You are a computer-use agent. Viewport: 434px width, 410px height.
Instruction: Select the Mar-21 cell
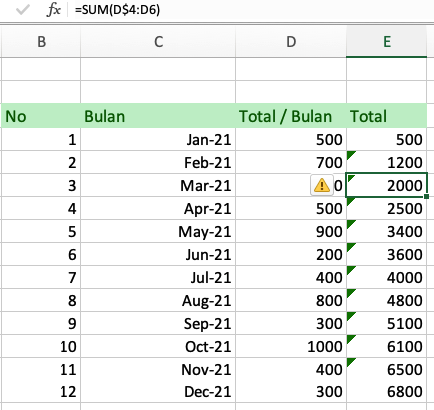[158, 185]
